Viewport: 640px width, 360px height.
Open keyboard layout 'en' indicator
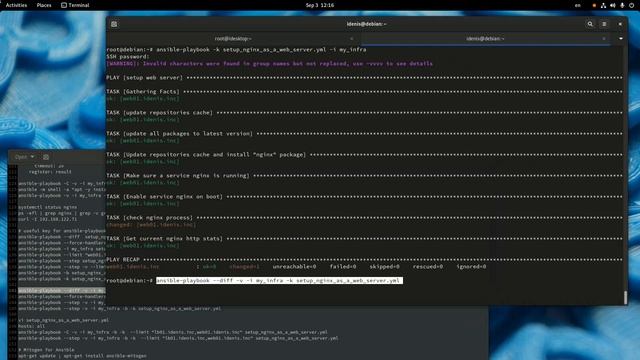578,5
